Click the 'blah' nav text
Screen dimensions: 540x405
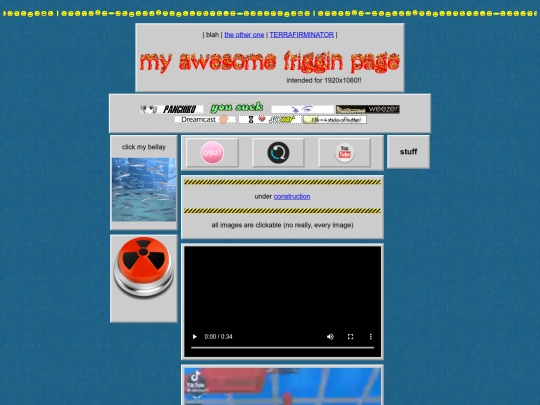(212, 35)
